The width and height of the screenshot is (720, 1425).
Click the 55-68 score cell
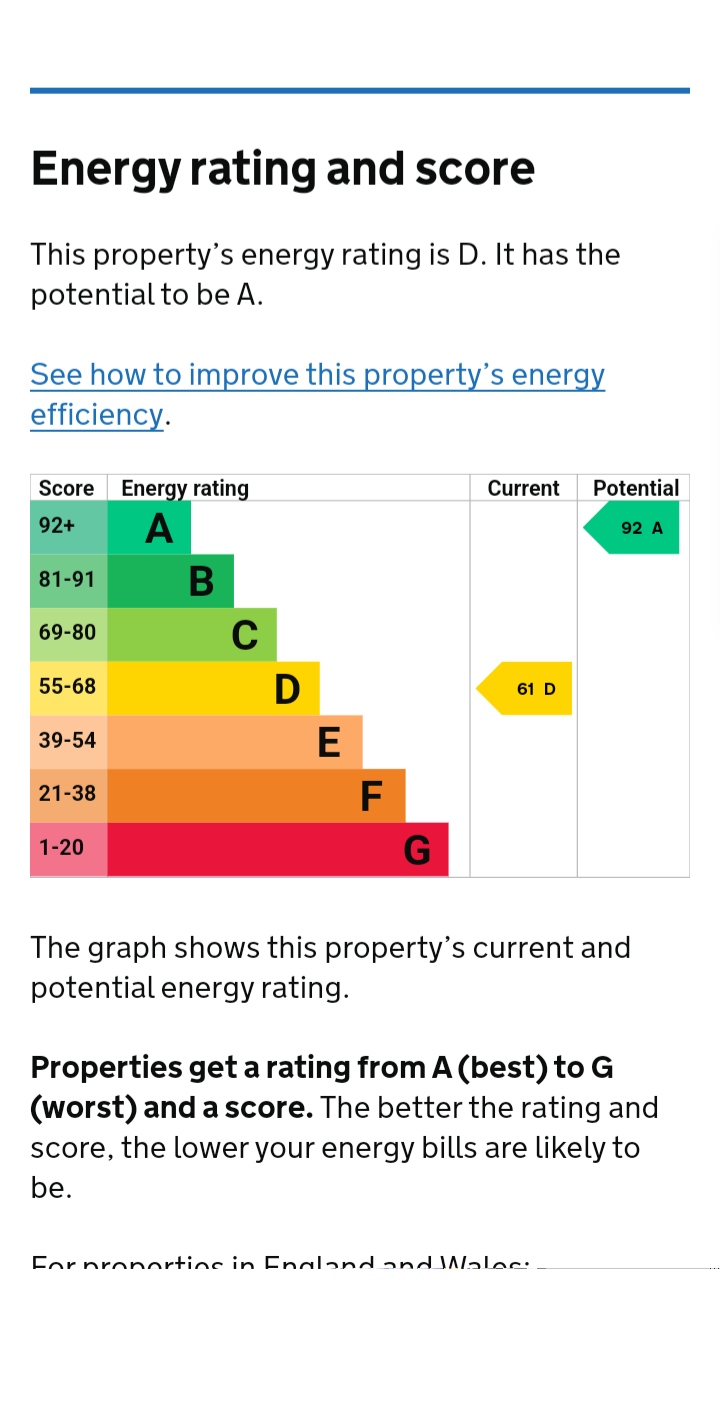[x=68, y=689]
